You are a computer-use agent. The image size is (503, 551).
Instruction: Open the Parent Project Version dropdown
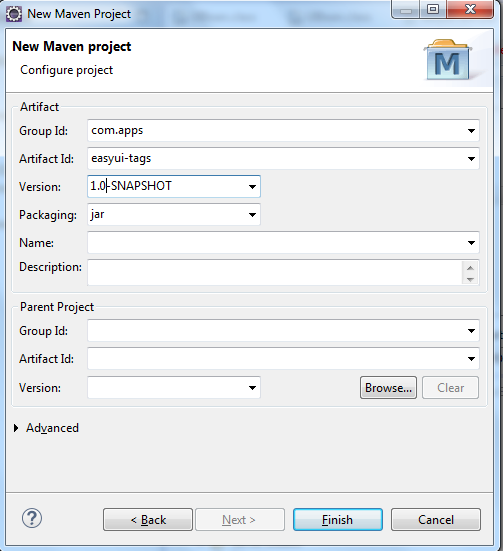pyautogui.click(x=252, y=388)
